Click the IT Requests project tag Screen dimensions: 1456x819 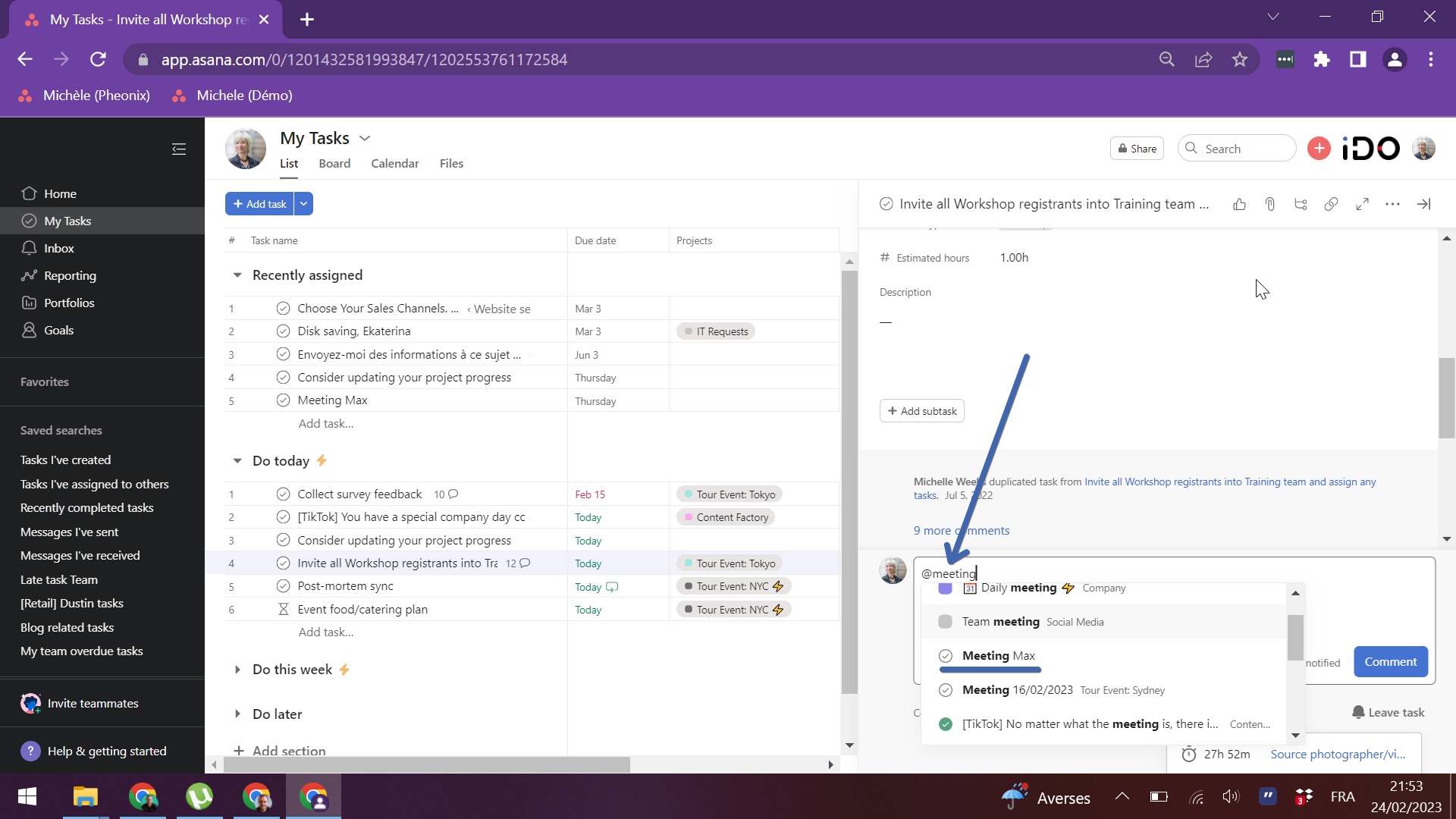coord(715,331)
